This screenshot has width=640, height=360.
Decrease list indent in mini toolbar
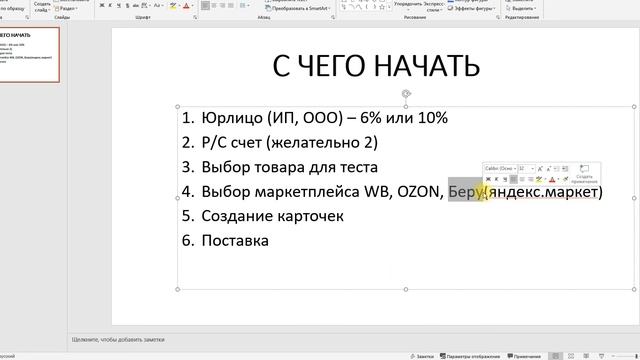557,169
